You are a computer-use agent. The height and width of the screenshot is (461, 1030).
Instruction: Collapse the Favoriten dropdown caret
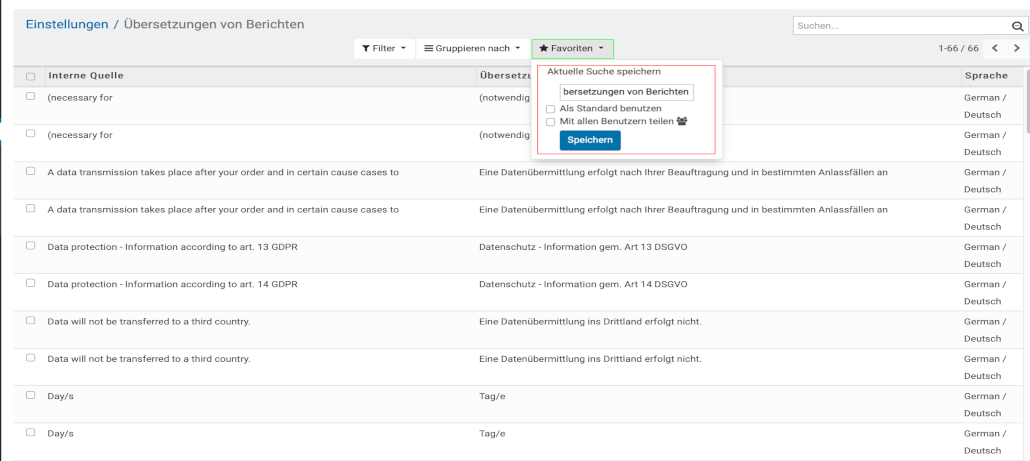tap(601, 48)
